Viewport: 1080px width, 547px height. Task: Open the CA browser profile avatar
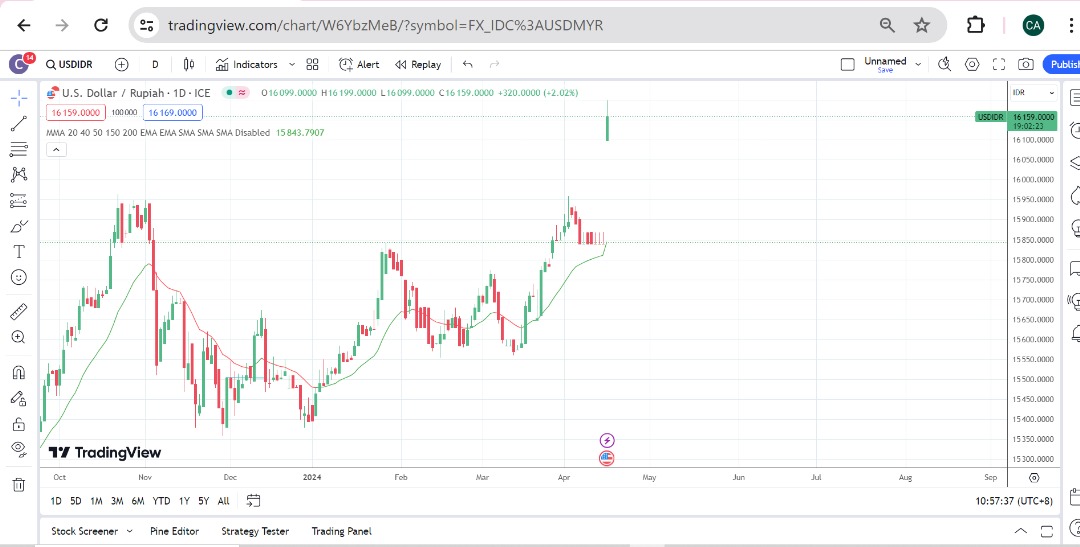1033,25
